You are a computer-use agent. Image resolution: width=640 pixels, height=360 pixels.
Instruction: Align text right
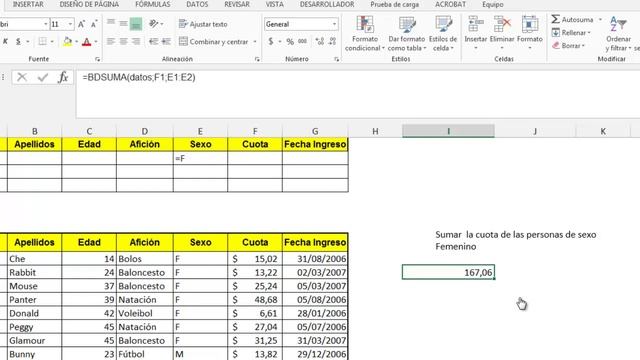pos(136,42)
